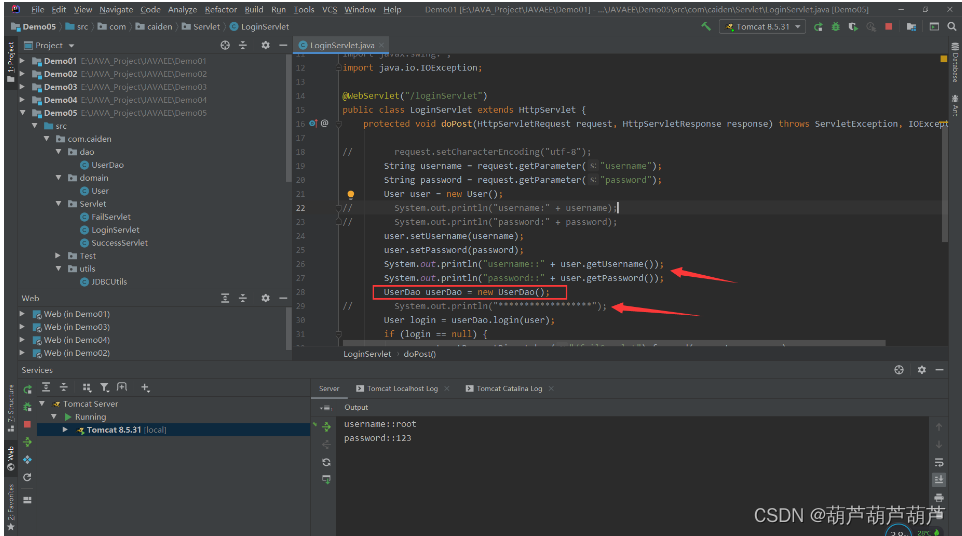Screen dimensions: 962x536
Task: Open UserDao class in project tree
Action: click(x=102, y=165)
